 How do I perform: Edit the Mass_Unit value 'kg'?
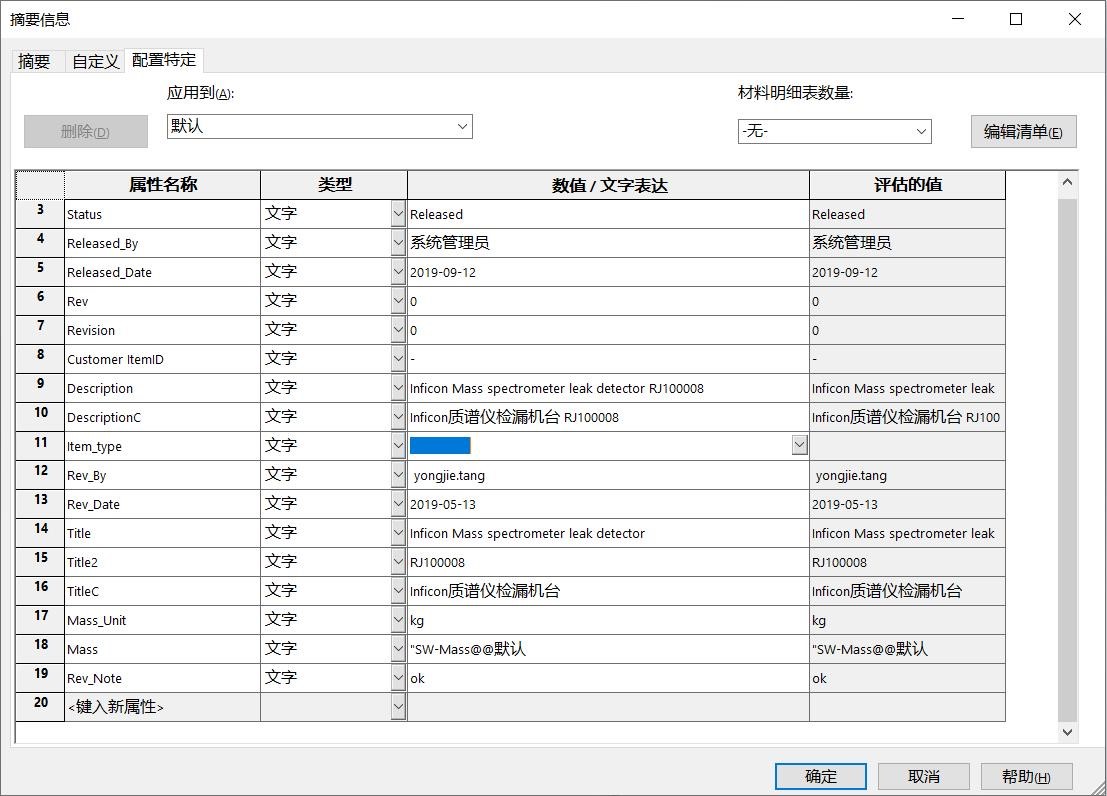point(608,619)
